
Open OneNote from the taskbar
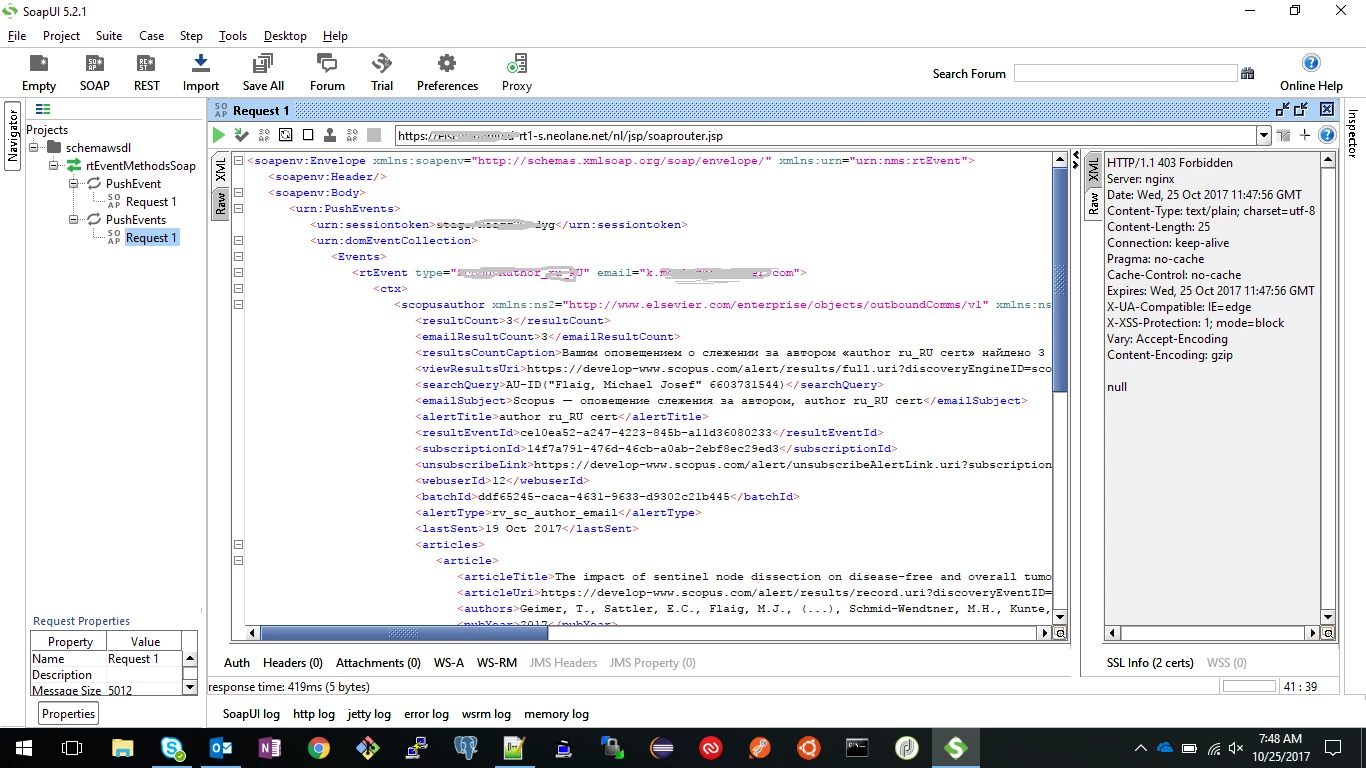pos(270,747)
